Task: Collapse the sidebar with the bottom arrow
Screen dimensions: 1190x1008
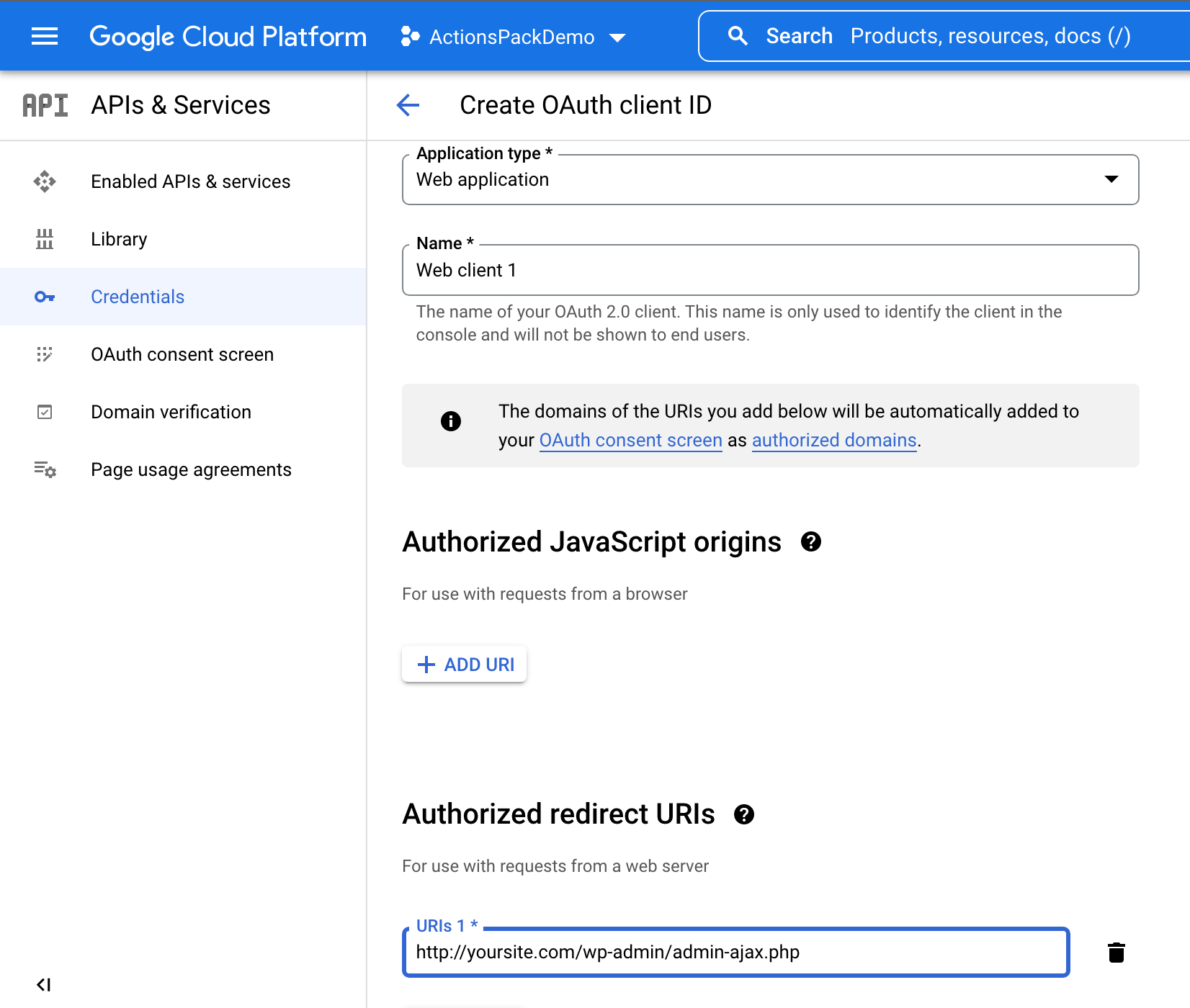Action: click(x=44, y=984)
